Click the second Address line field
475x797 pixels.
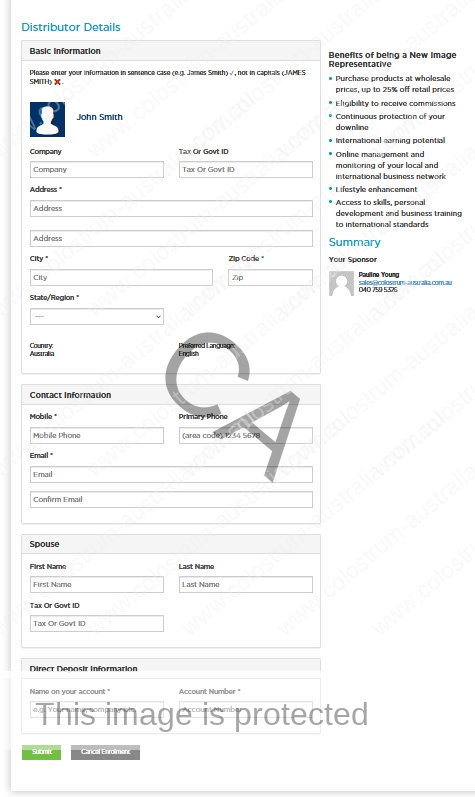tap(171, 238)
